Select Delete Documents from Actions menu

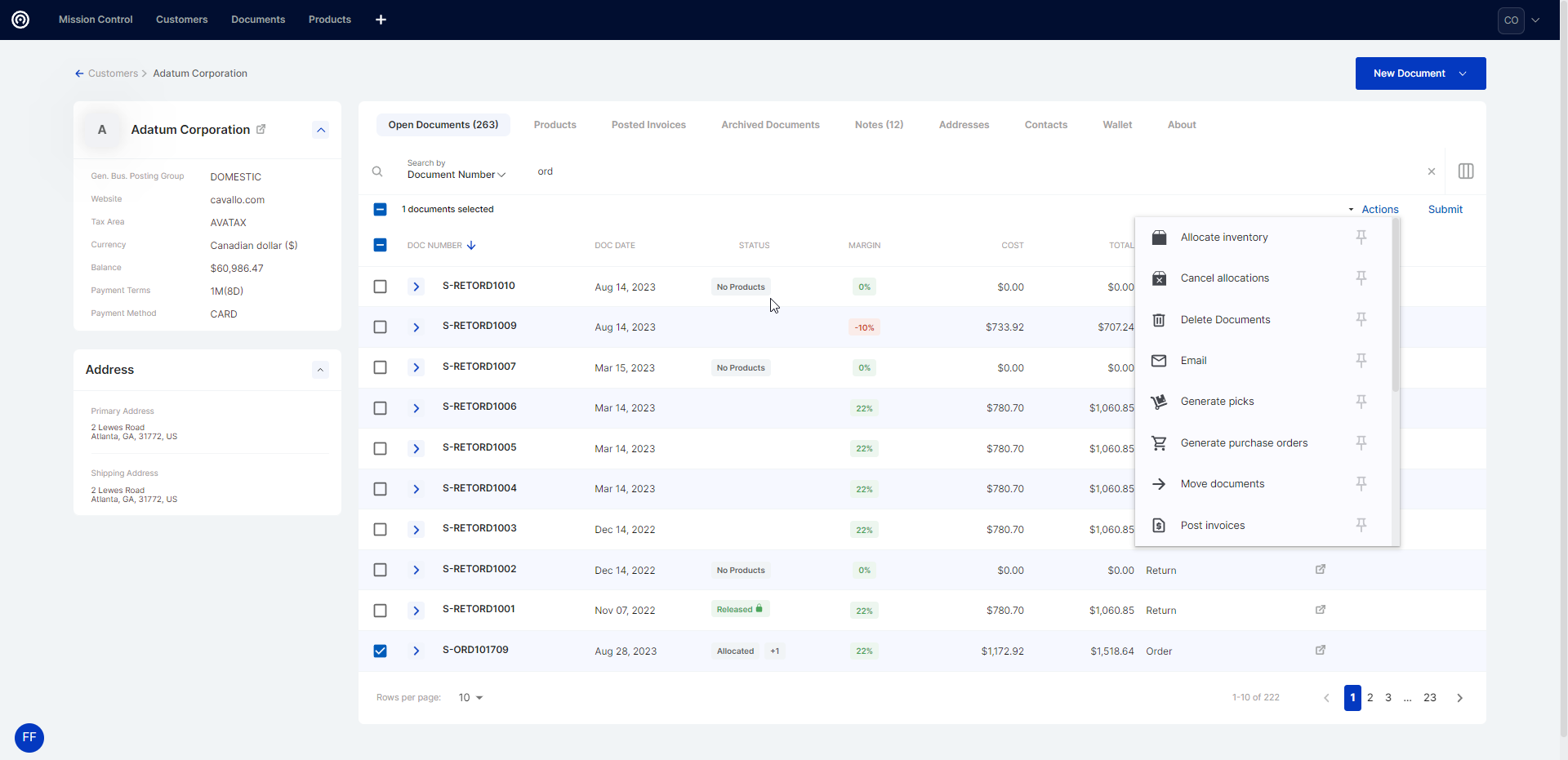pos(1225,320)
